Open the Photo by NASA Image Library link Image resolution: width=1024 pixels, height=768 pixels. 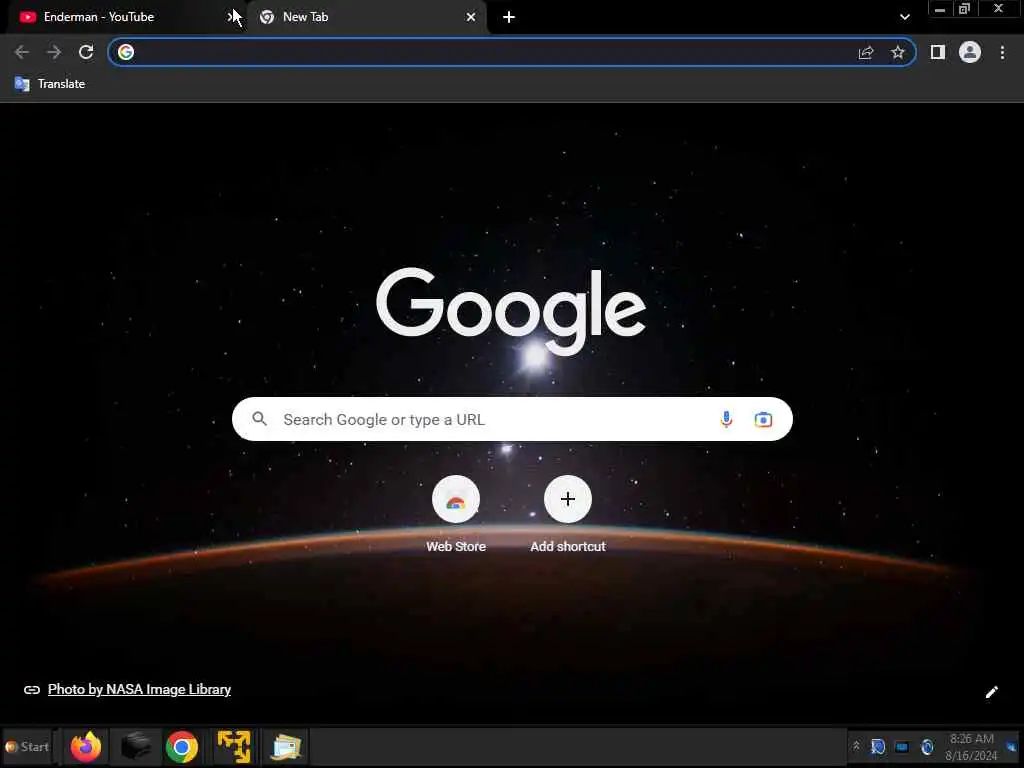click(x=139, y=690)
